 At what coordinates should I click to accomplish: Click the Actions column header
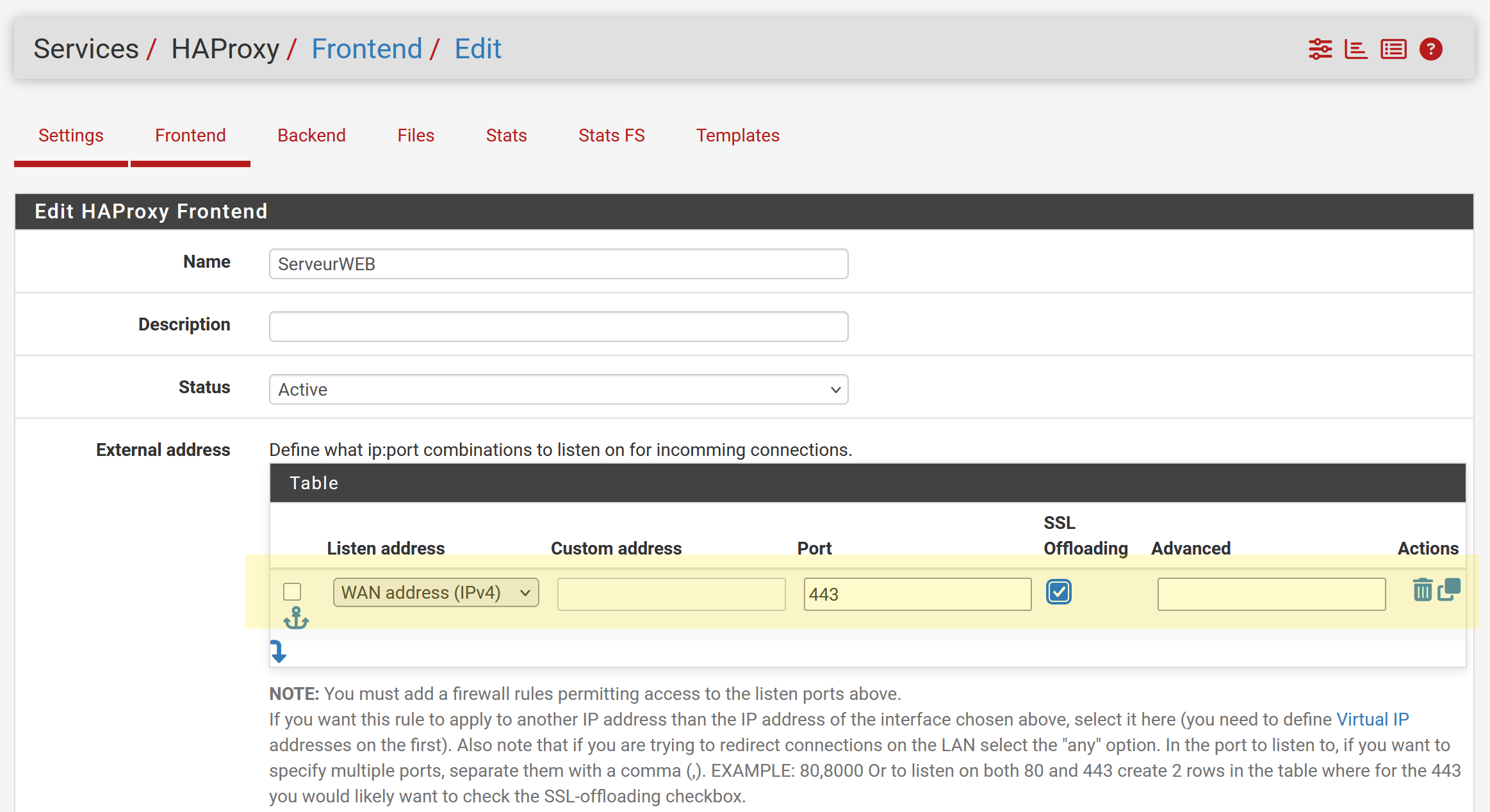click(1428, 548)
